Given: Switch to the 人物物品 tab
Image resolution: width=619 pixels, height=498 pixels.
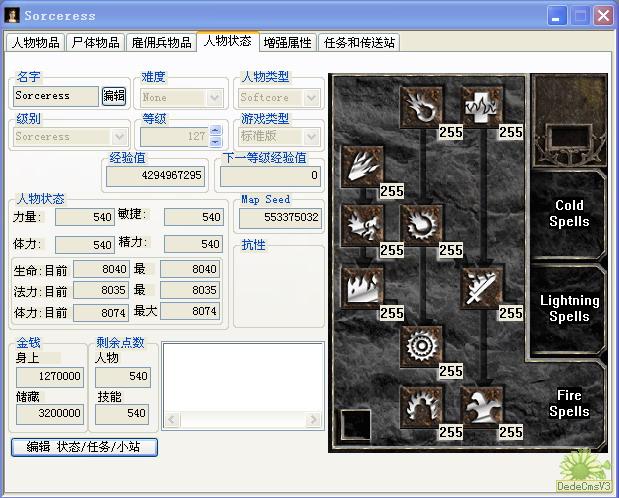Looking at the screenshot, I should coord(36,42).
